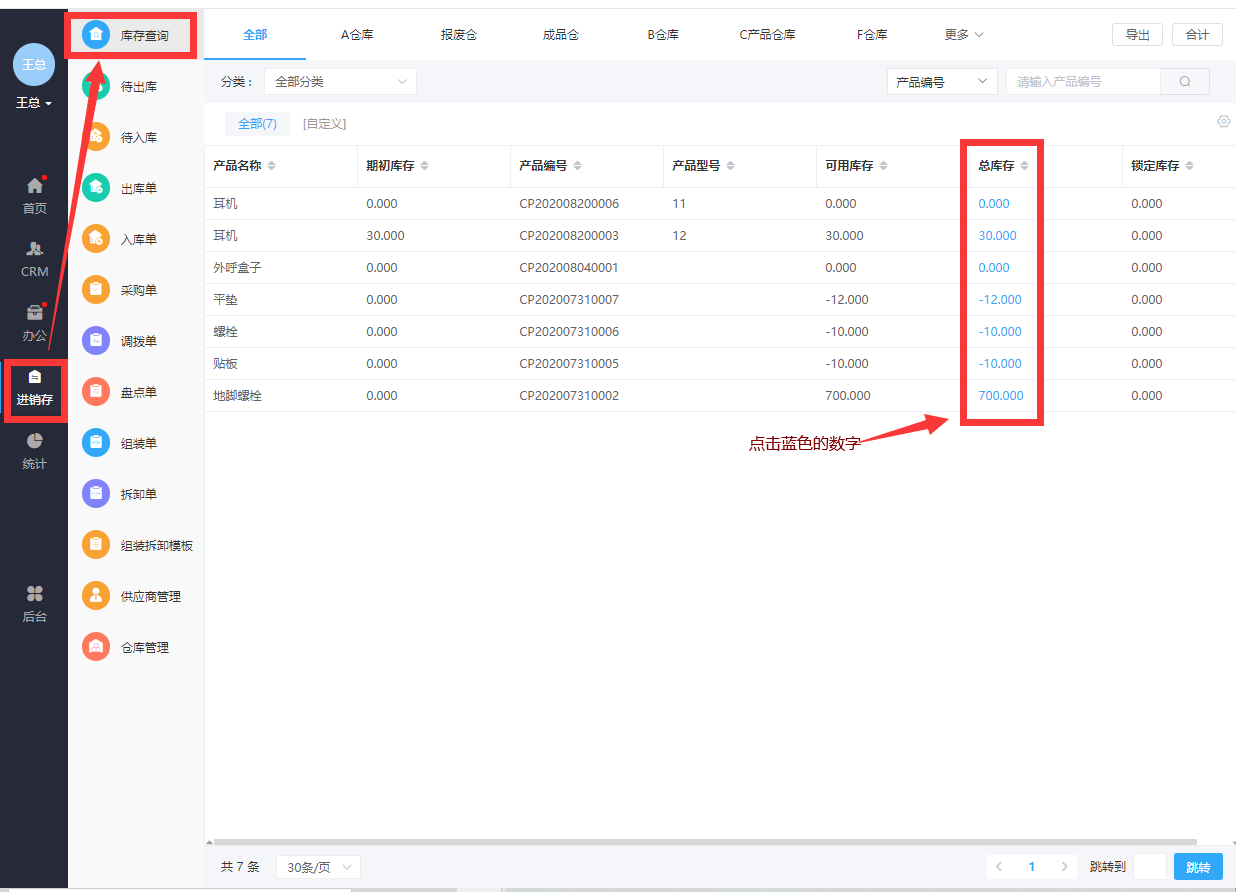1236x892 pixels.
Task: Select the [自定义] filter tab
Action: (x=324, y=124)
